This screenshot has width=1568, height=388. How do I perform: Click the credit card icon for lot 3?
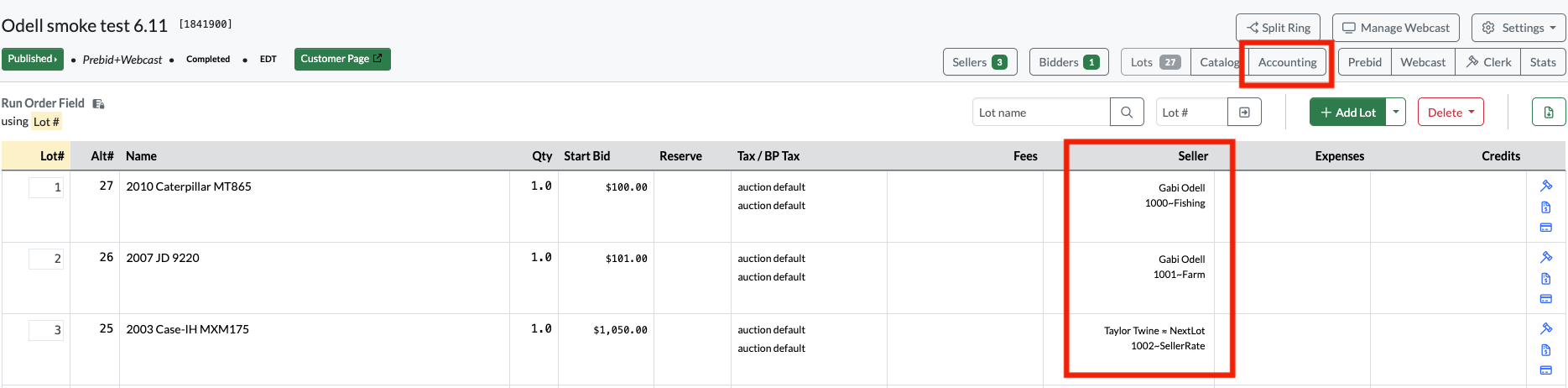click(1546, 370)
